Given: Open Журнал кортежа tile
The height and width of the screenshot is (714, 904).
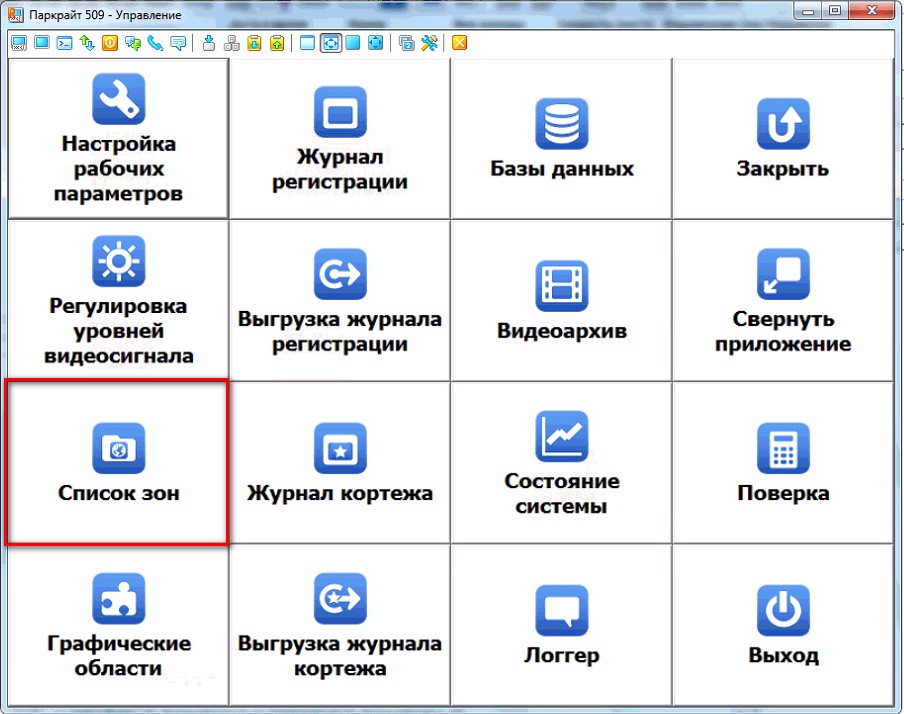Looking at the screenshot, I should [x=340, y=462].
